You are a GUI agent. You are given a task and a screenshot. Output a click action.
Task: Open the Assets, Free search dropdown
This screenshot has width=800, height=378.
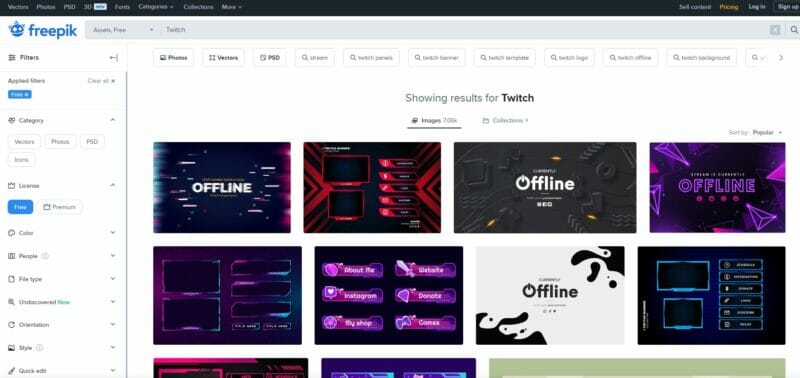(123, 30)
